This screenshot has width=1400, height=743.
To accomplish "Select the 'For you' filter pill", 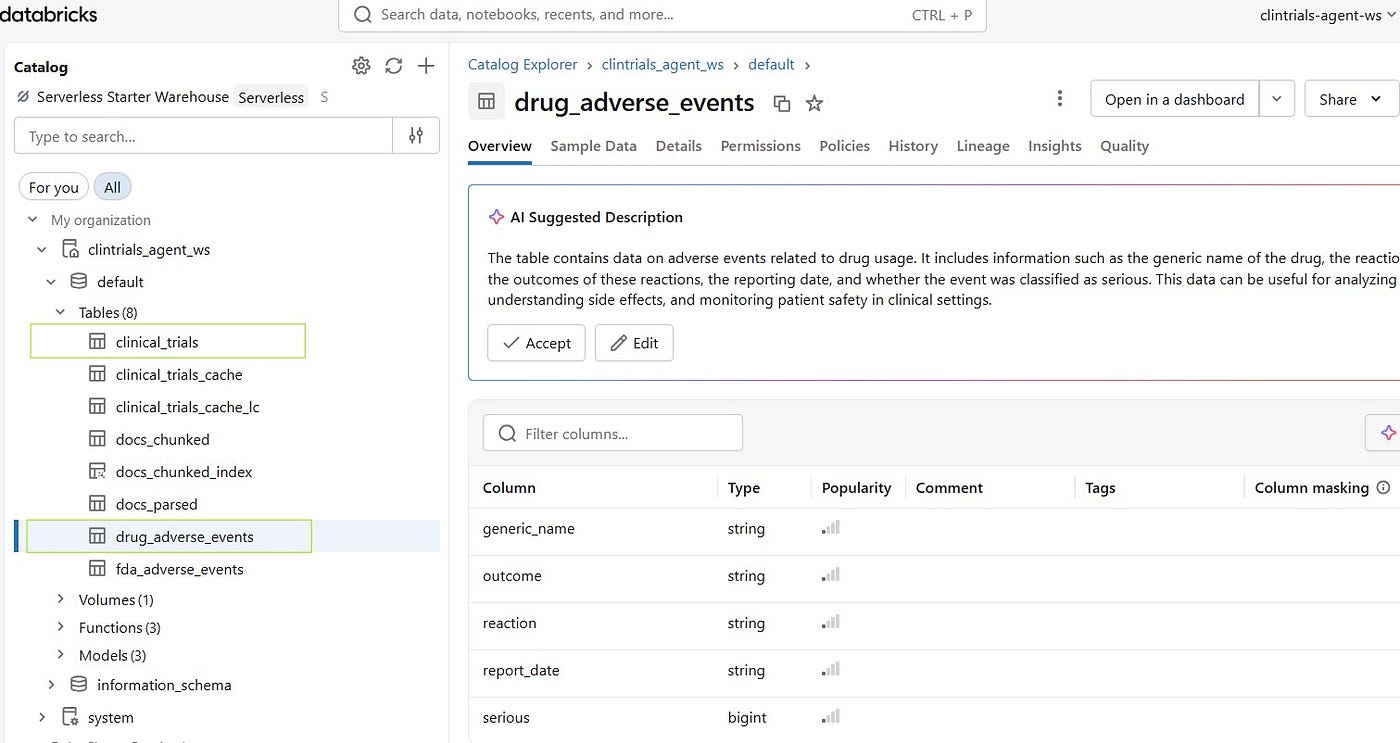I will tap(54, 187).
